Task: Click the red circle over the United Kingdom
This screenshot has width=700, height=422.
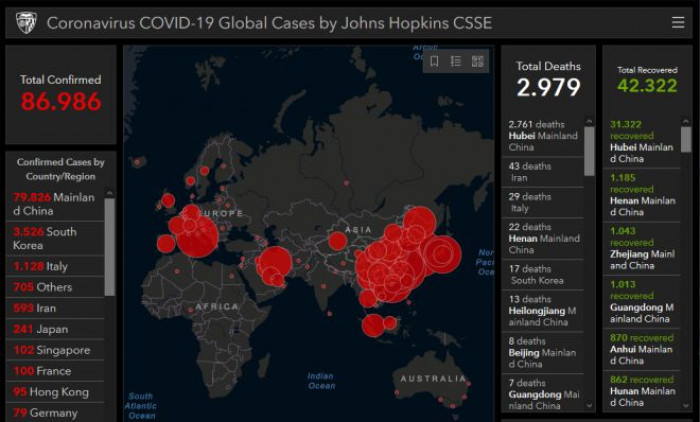Action: pyautogui.click(x=168, y=201)
